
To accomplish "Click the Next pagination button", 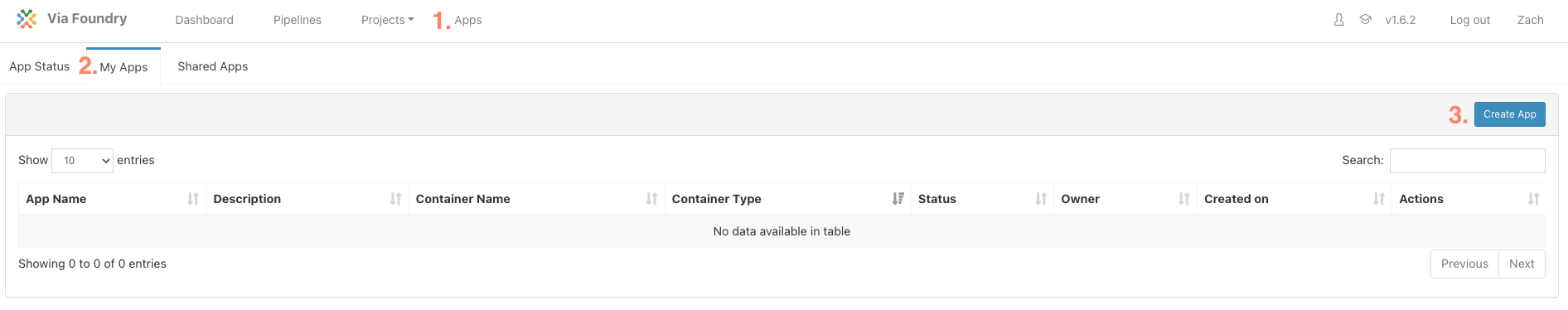I will click(x=1522, y=264).
